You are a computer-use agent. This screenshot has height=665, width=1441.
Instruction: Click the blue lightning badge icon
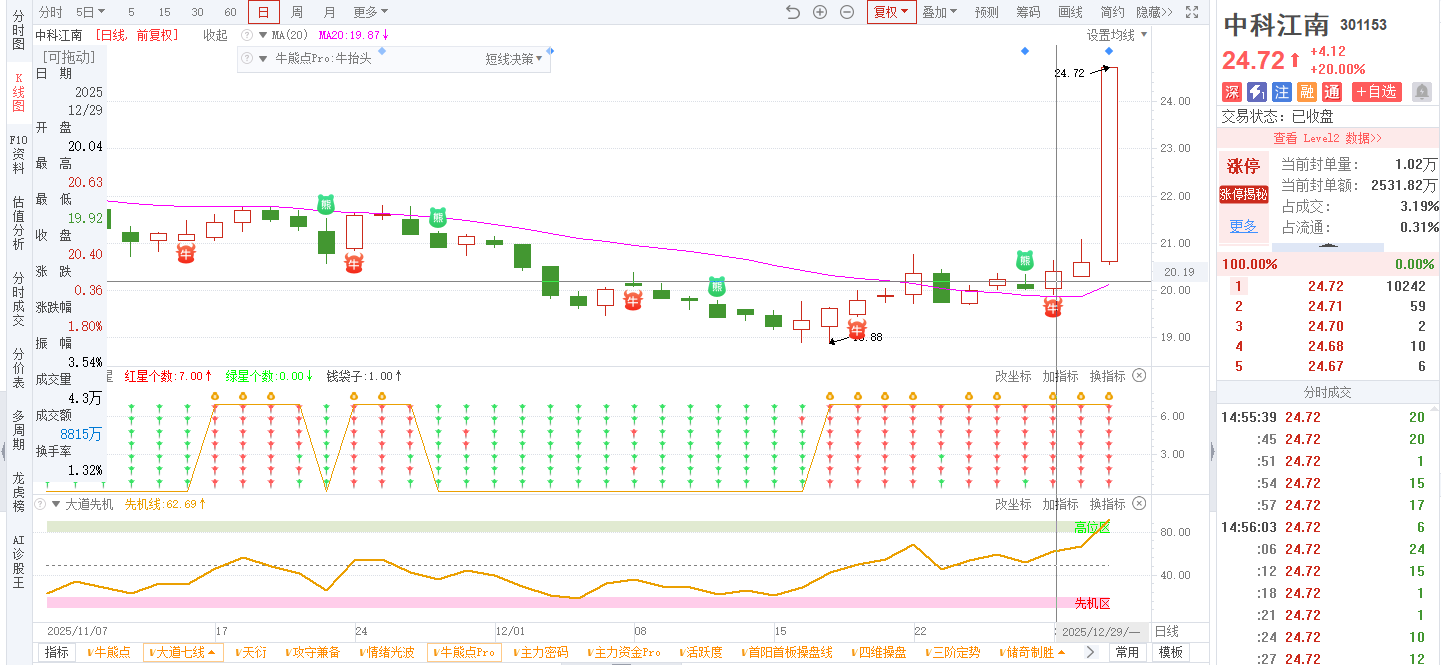point(1257,92)
